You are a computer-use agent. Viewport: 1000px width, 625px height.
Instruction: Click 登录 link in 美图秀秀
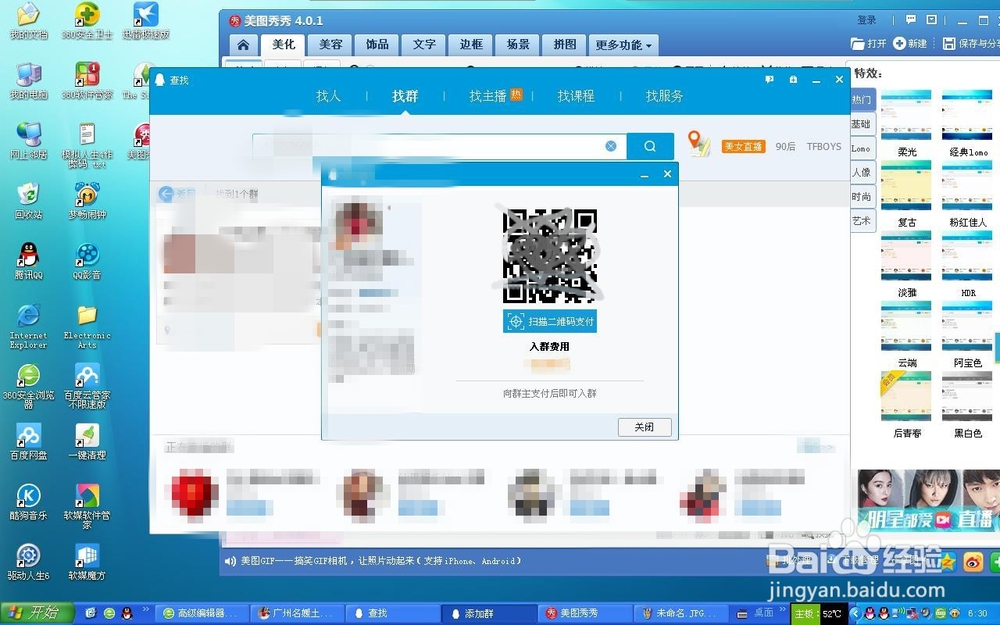[867, 20]
